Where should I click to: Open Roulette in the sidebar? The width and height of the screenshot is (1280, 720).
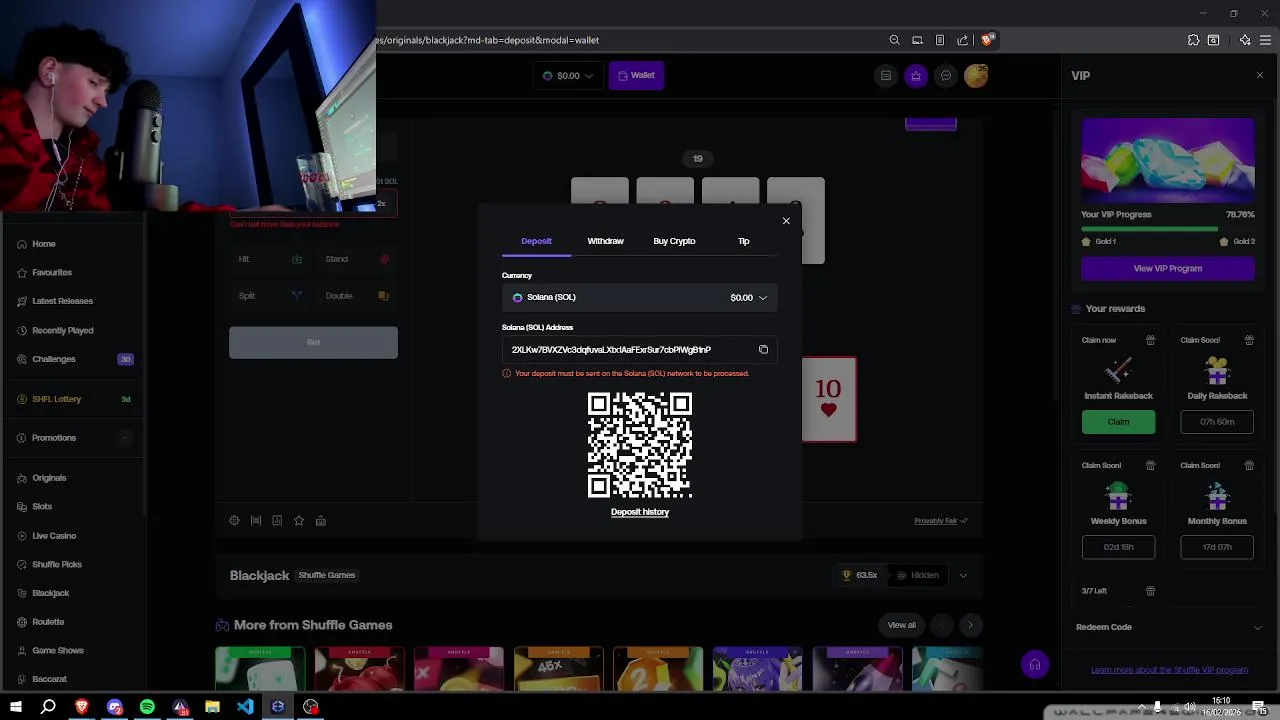coord(48,622)
